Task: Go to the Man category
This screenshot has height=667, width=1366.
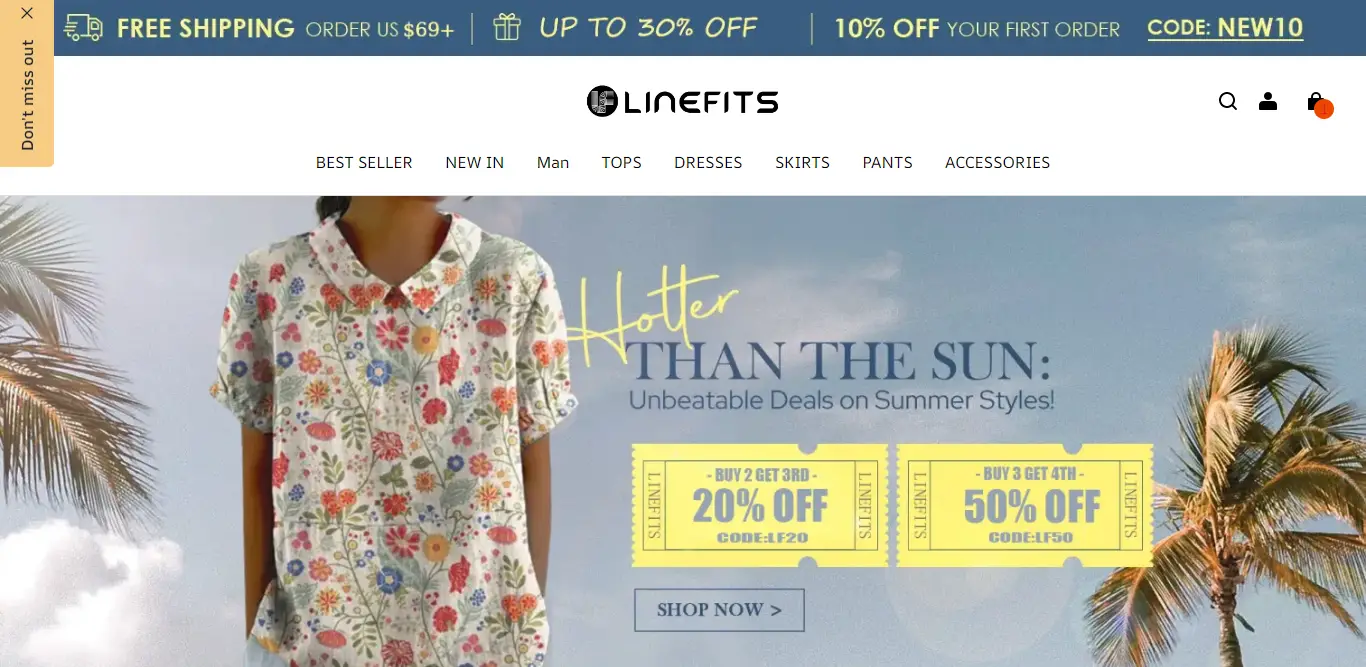Action: pos(553,162)
